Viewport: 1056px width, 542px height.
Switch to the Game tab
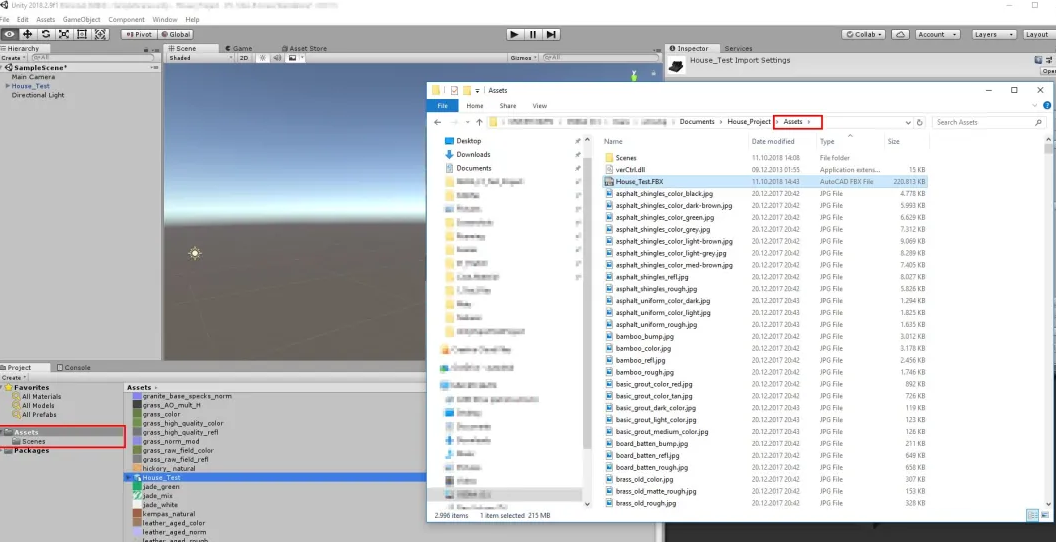(x=238, y=48)
